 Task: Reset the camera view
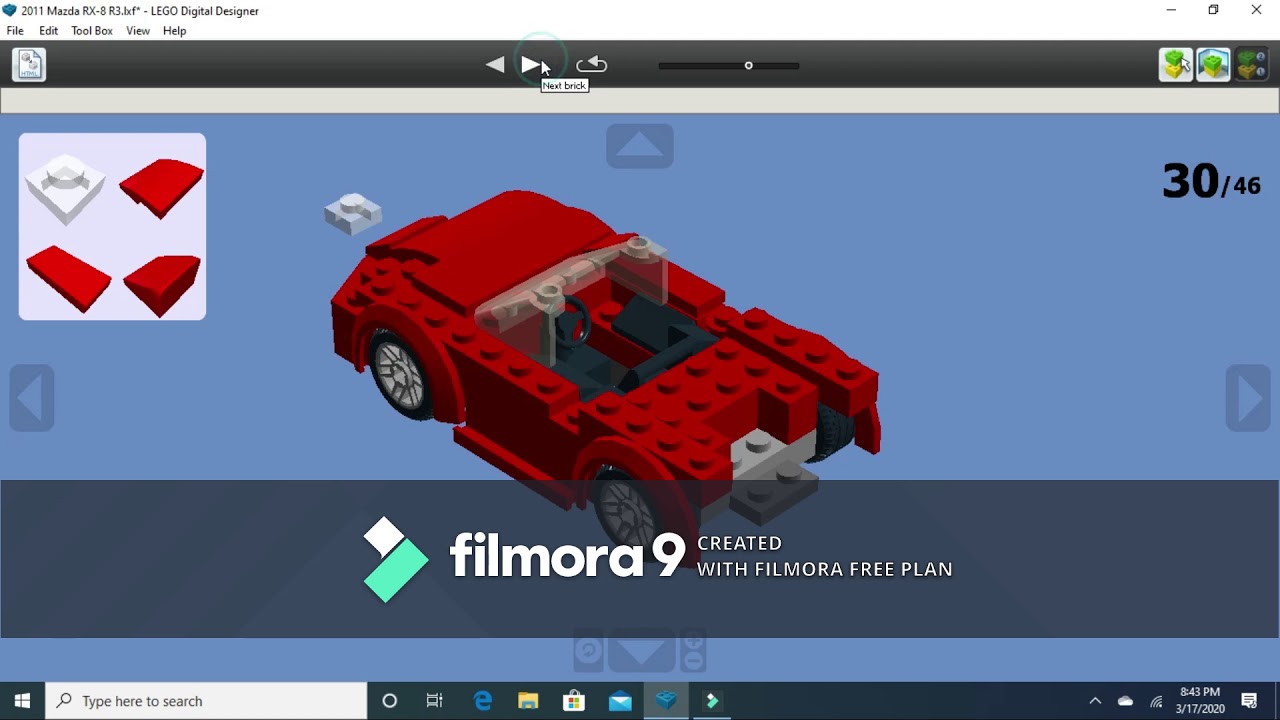589,653
